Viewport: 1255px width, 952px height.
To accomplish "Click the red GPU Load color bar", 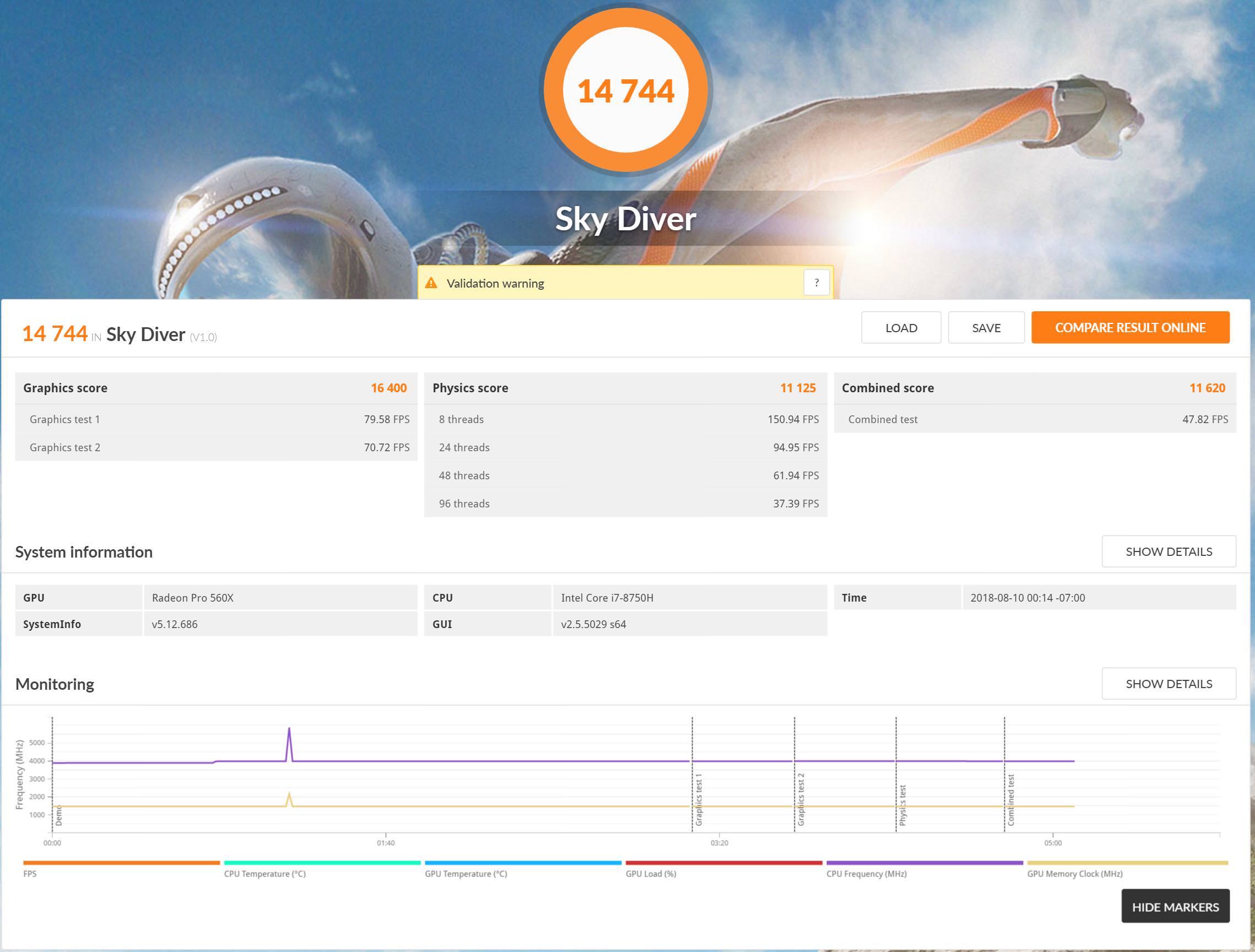I will (723, 863).
